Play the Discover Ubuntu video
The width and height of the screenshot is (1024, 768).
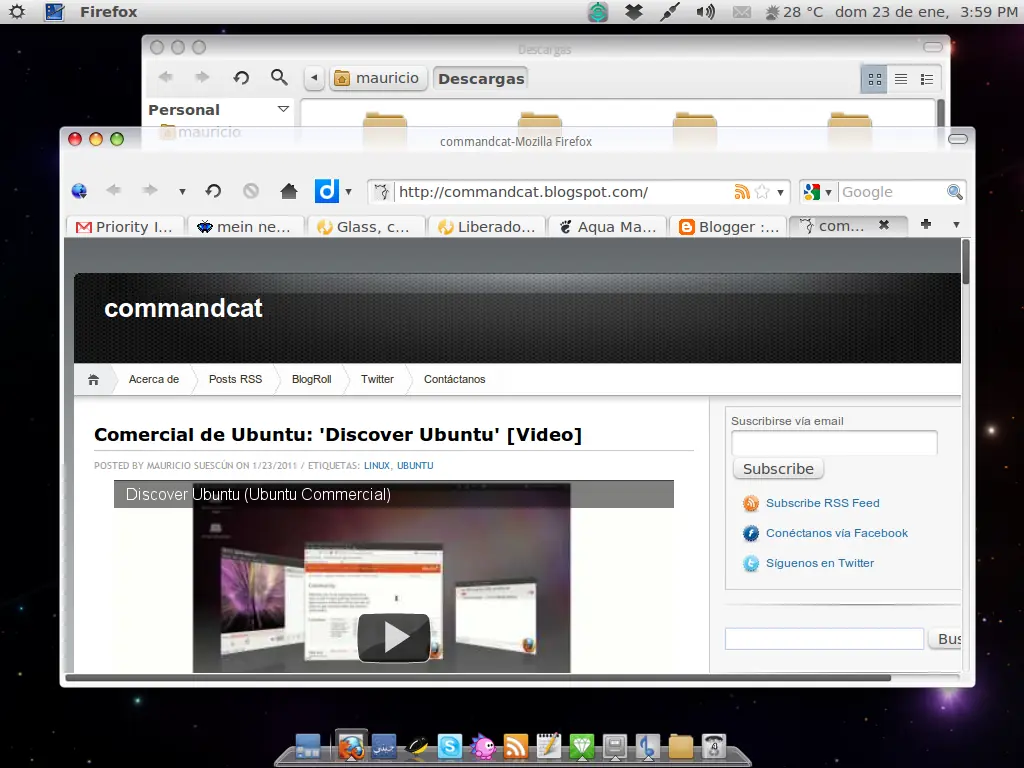point(394,637)
